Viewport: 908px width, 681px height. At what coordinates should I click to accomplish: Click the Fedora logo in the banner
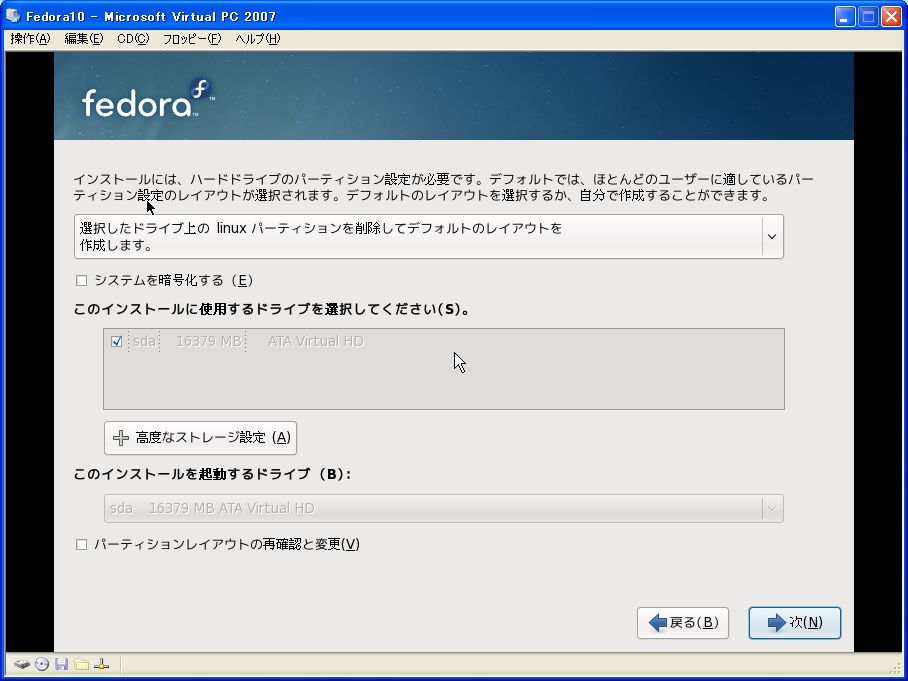tap(147, 98)
